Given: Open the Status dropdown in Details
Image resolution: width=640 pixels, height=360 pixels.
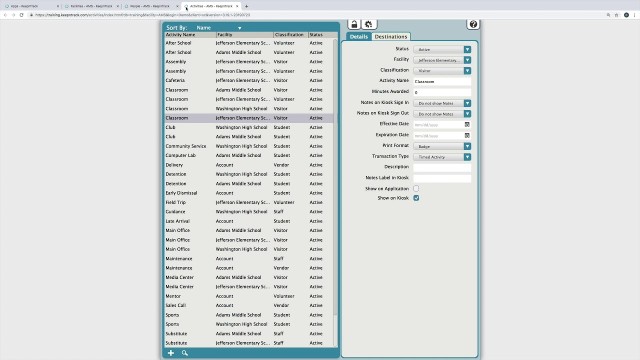Looking at the screenshot, I should tap(442, 49).
